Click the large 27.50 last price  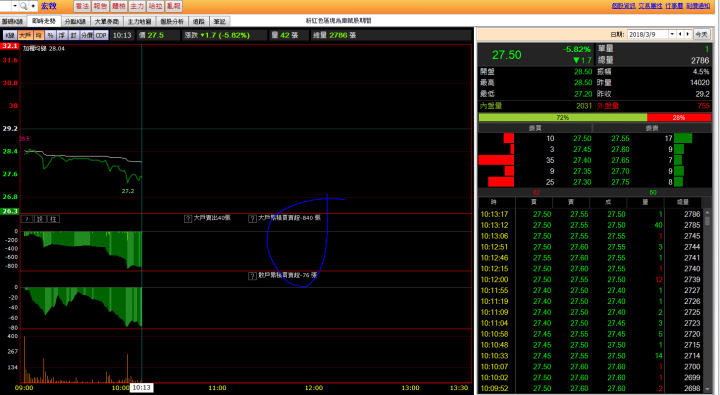pyautogui.click(x=506, y=55)
